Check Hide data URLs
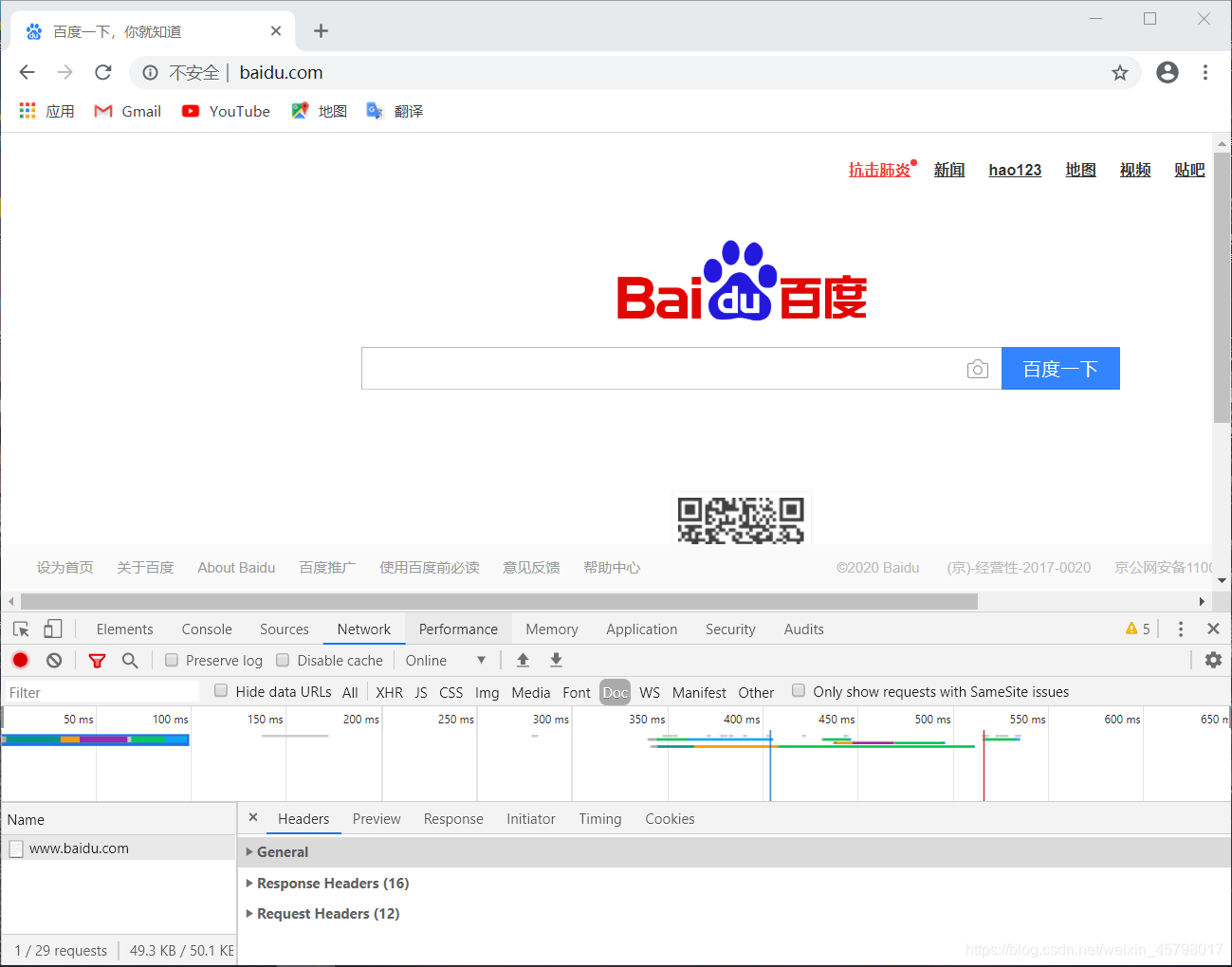Screen dimensions: 1232x967 [221, 691]
